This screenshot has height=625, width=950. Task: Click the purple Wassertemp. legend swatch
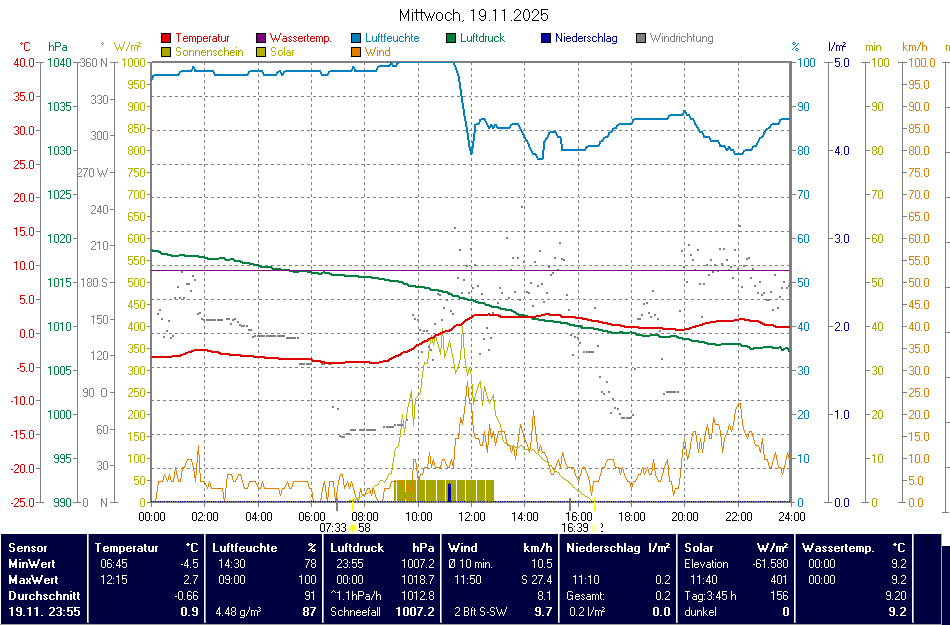[261, 39]
